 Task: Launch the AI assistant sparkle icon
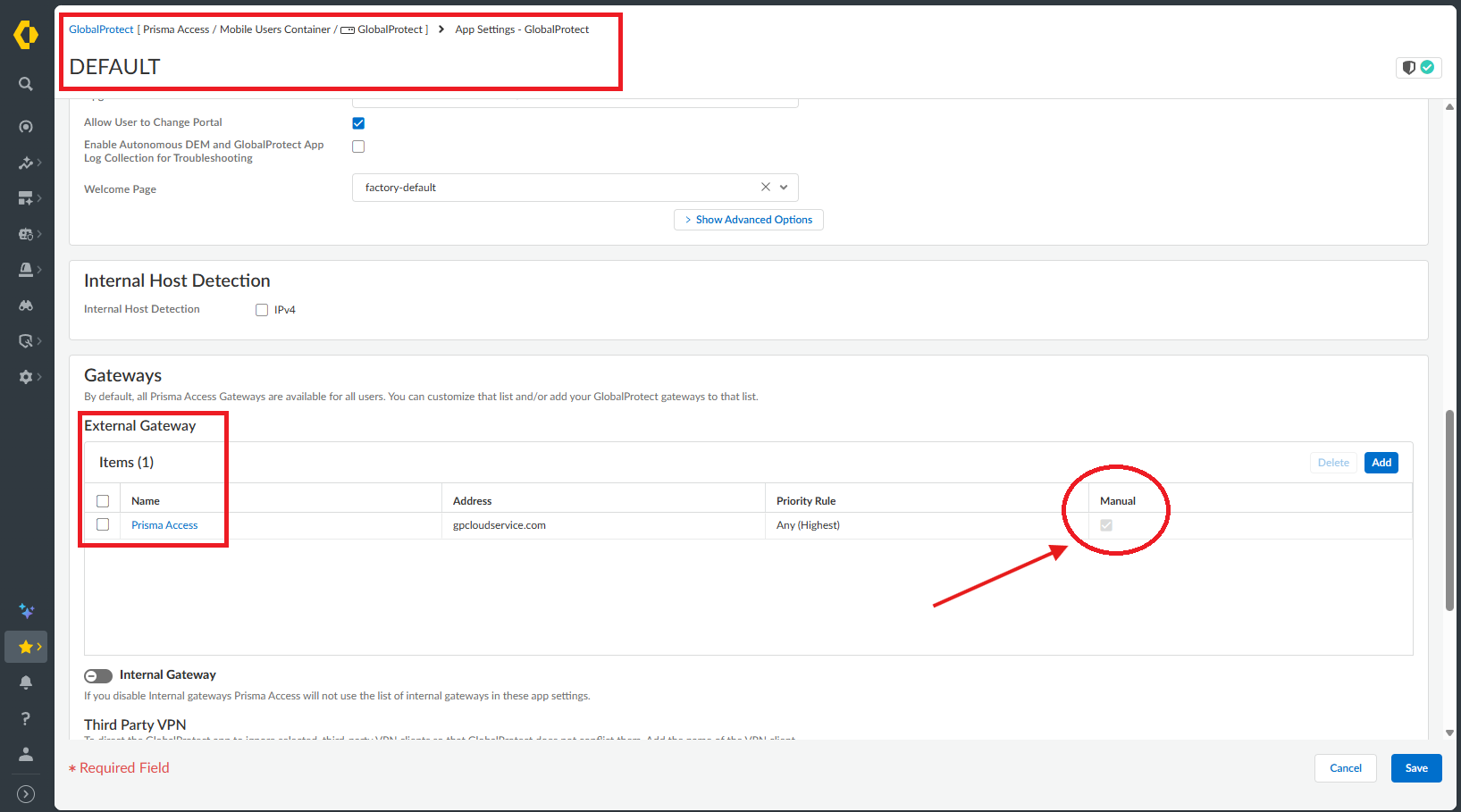click(26, 611)
